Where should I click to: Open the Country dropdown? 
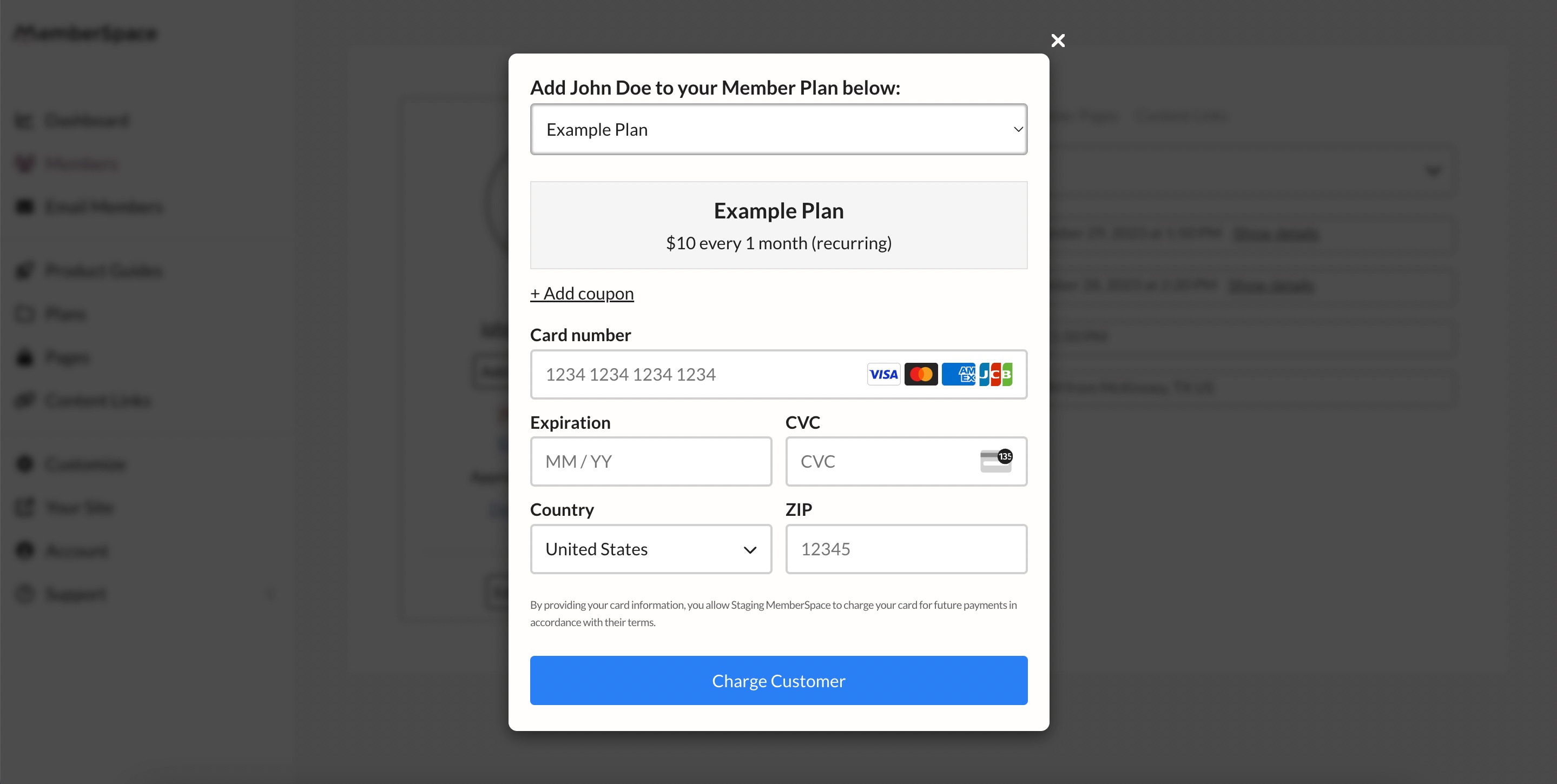click(651, 549)
